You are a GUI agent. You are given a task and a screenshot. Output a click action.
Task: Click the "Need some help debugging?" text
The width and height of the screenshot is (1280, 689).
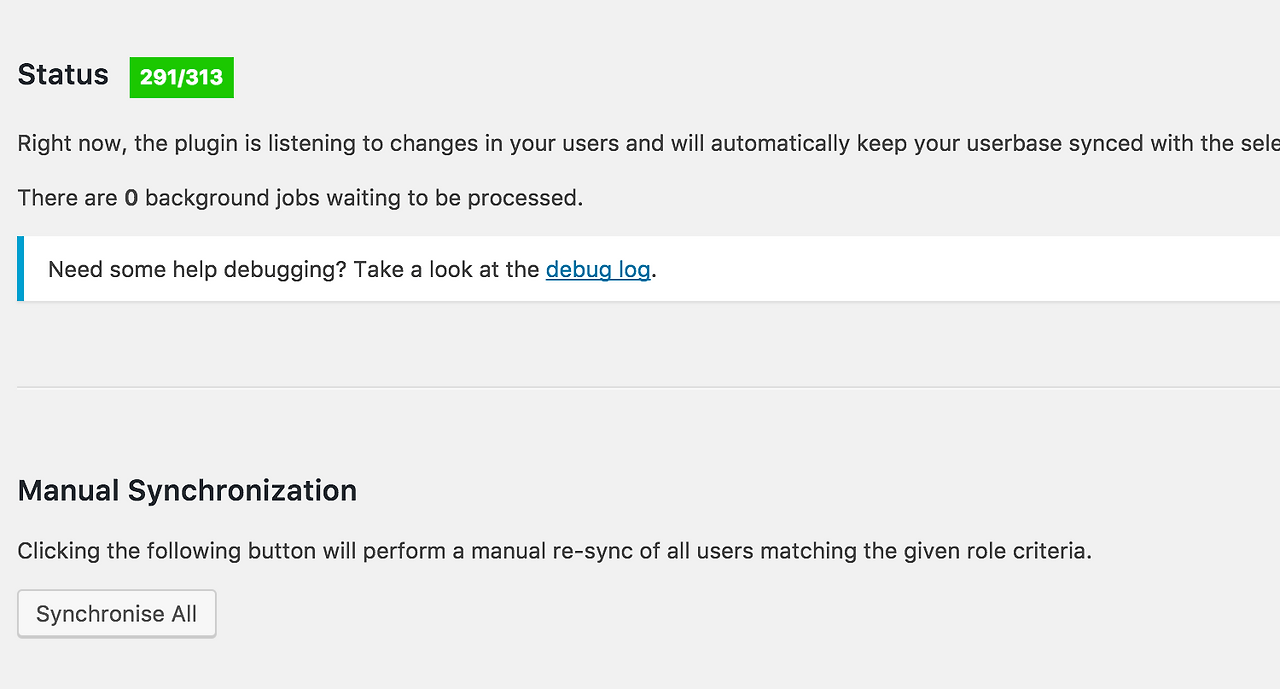click(x=197, y=269)
